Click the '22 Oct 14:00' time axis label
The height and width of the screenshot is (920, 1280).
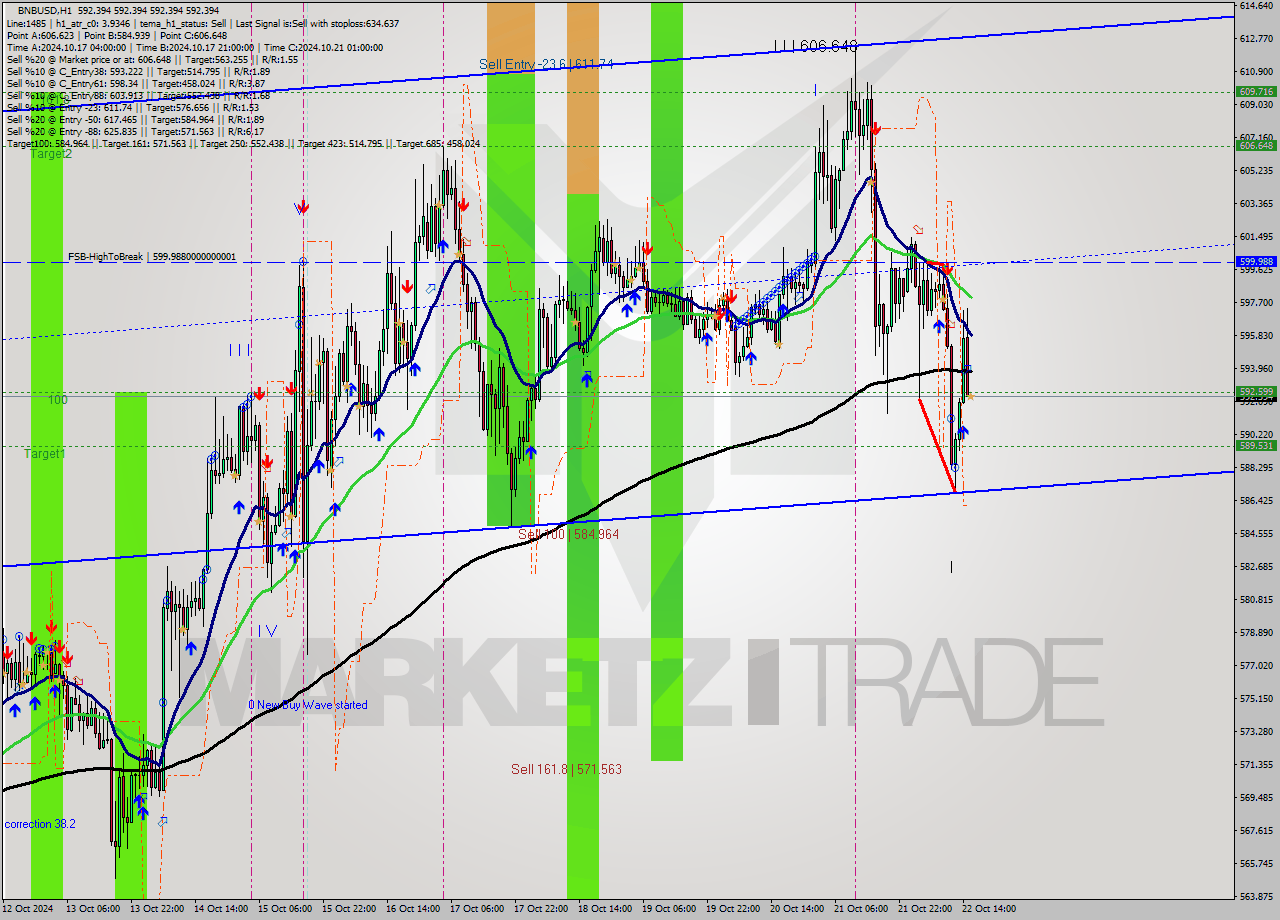989,909
